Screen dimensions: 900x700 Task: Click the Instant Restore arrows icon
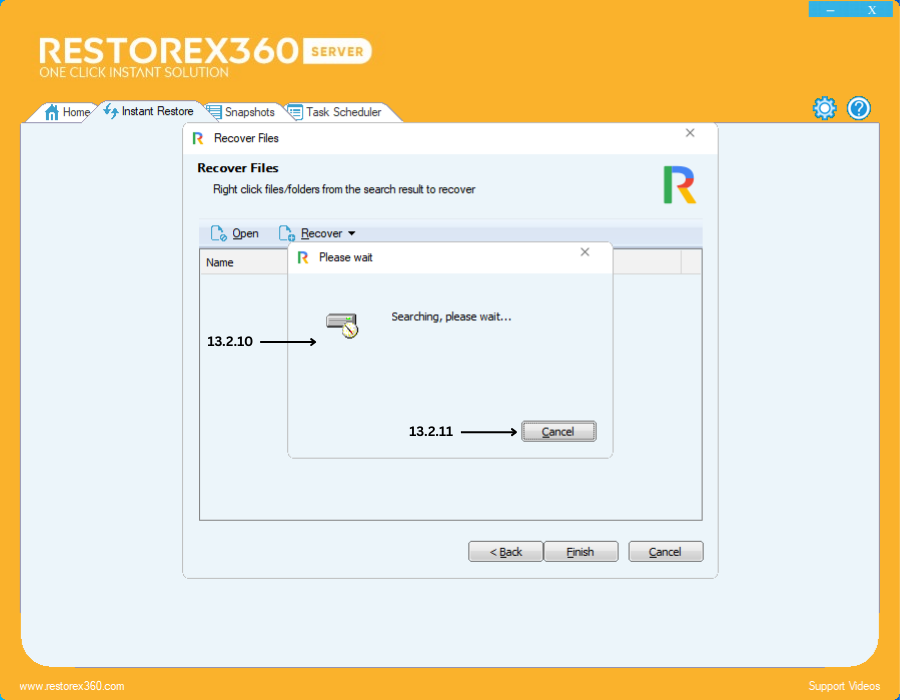click(111, 111)
